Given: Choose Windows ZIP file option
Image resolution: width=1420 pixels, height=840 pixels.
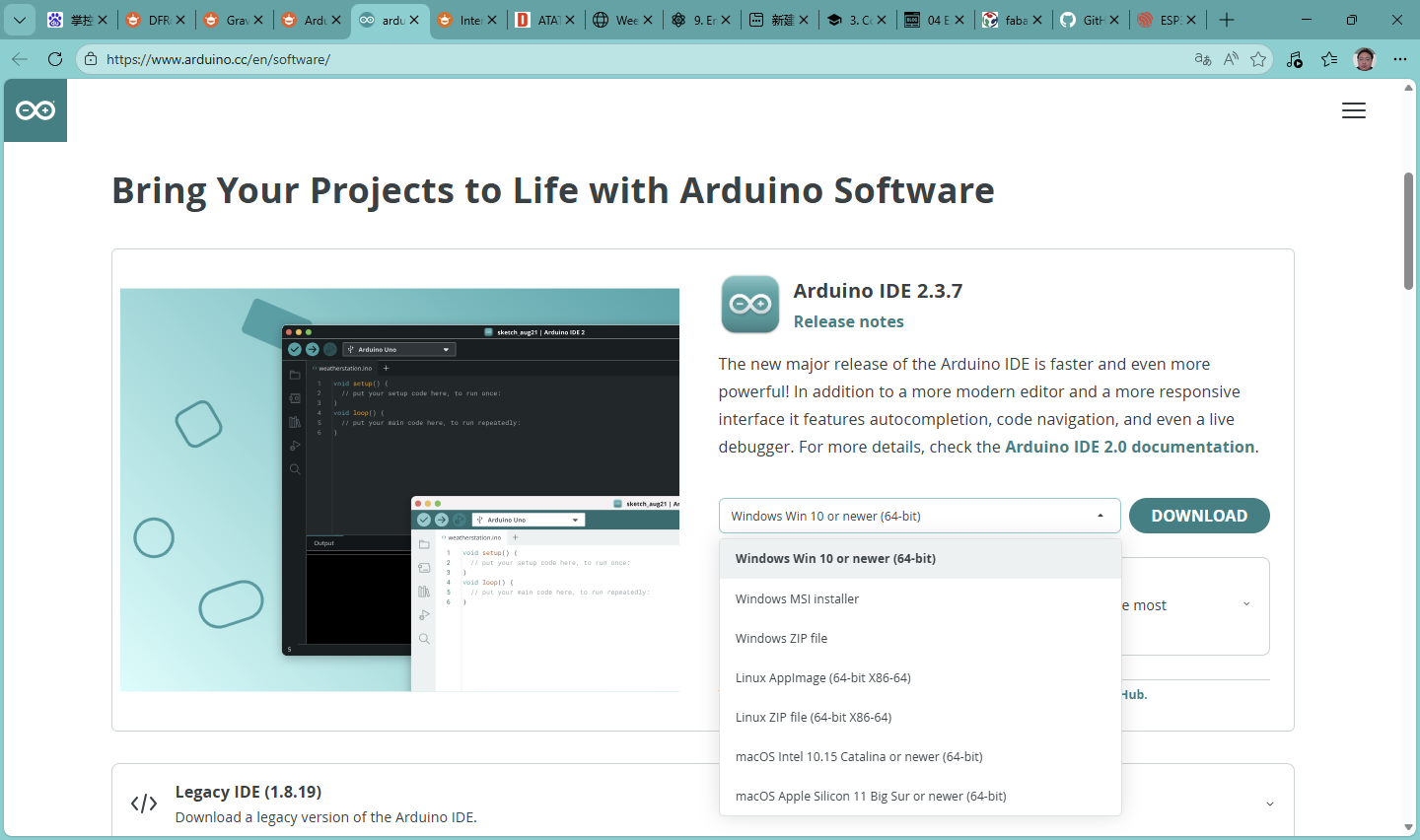Looking at the screenshot, I should [x=920, y=638].
